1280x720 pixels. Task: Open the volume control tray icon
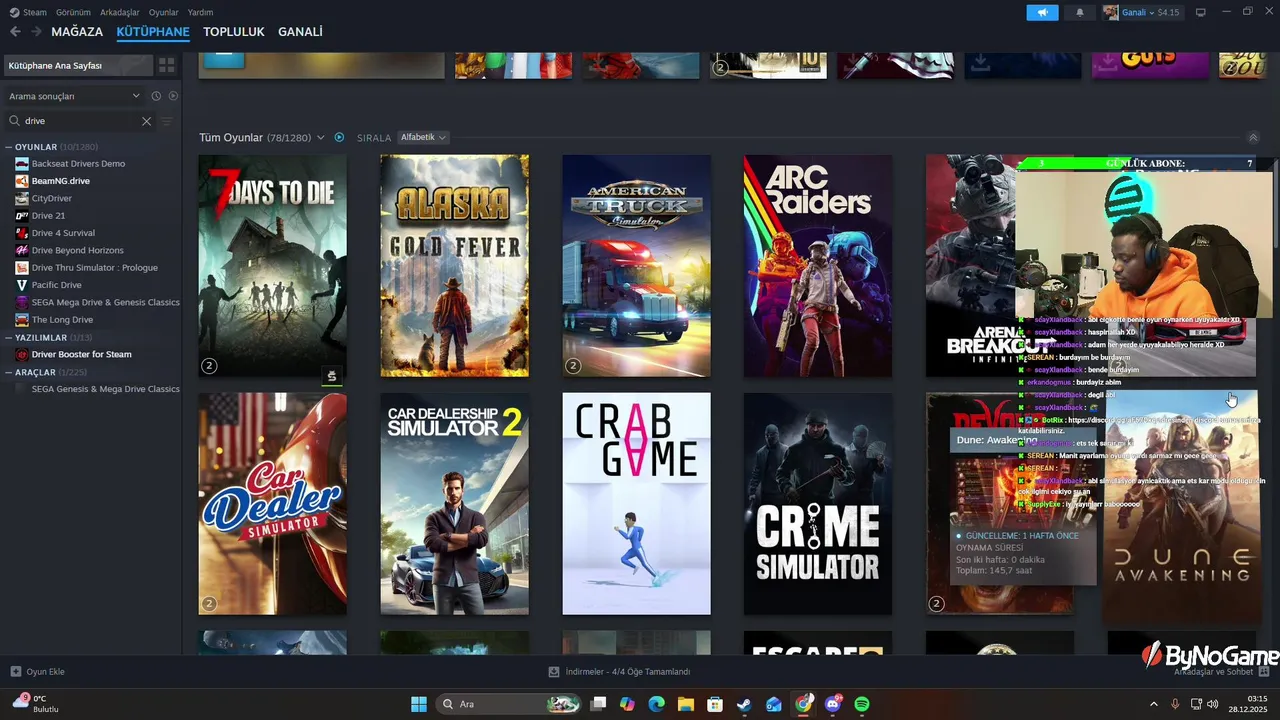point(1213,704)
